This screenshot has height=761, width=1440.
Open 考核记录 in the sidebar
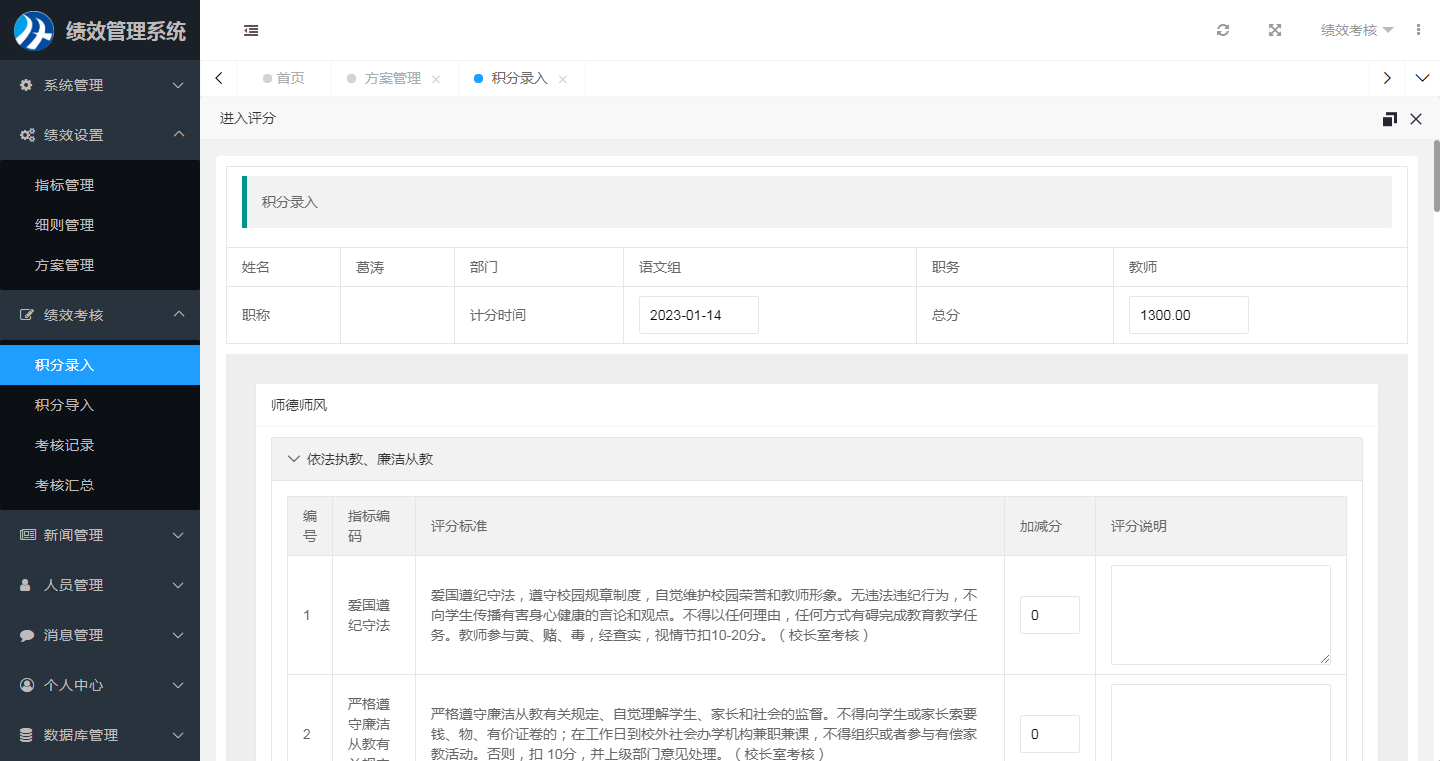(65, 445)
